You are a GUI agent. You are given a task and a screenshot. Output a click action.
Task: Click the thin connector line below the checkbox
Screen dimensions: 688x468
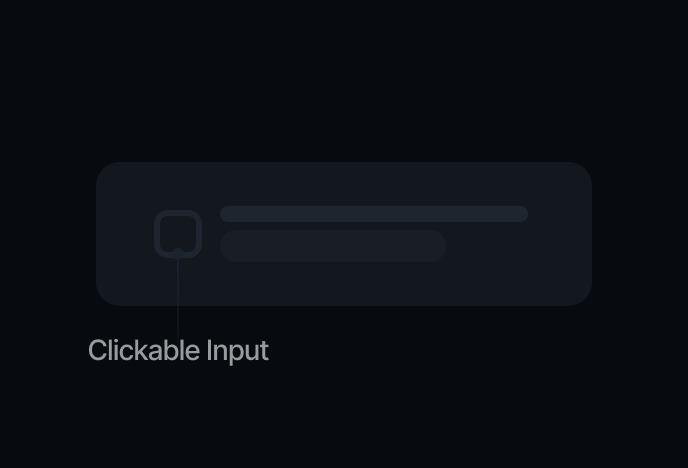pyautogui.click(x=178, y=300)
